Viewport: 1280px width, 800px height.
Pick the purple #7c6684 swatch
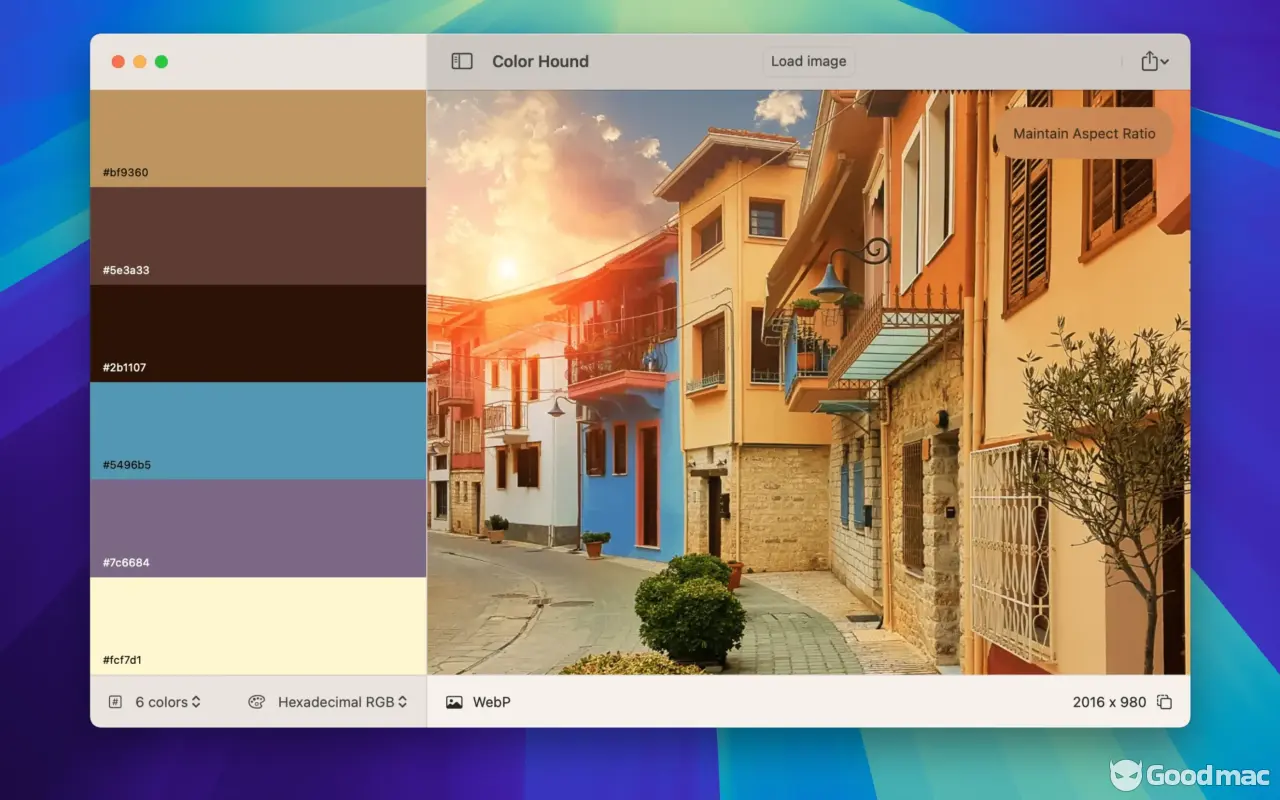pos(258,528)
